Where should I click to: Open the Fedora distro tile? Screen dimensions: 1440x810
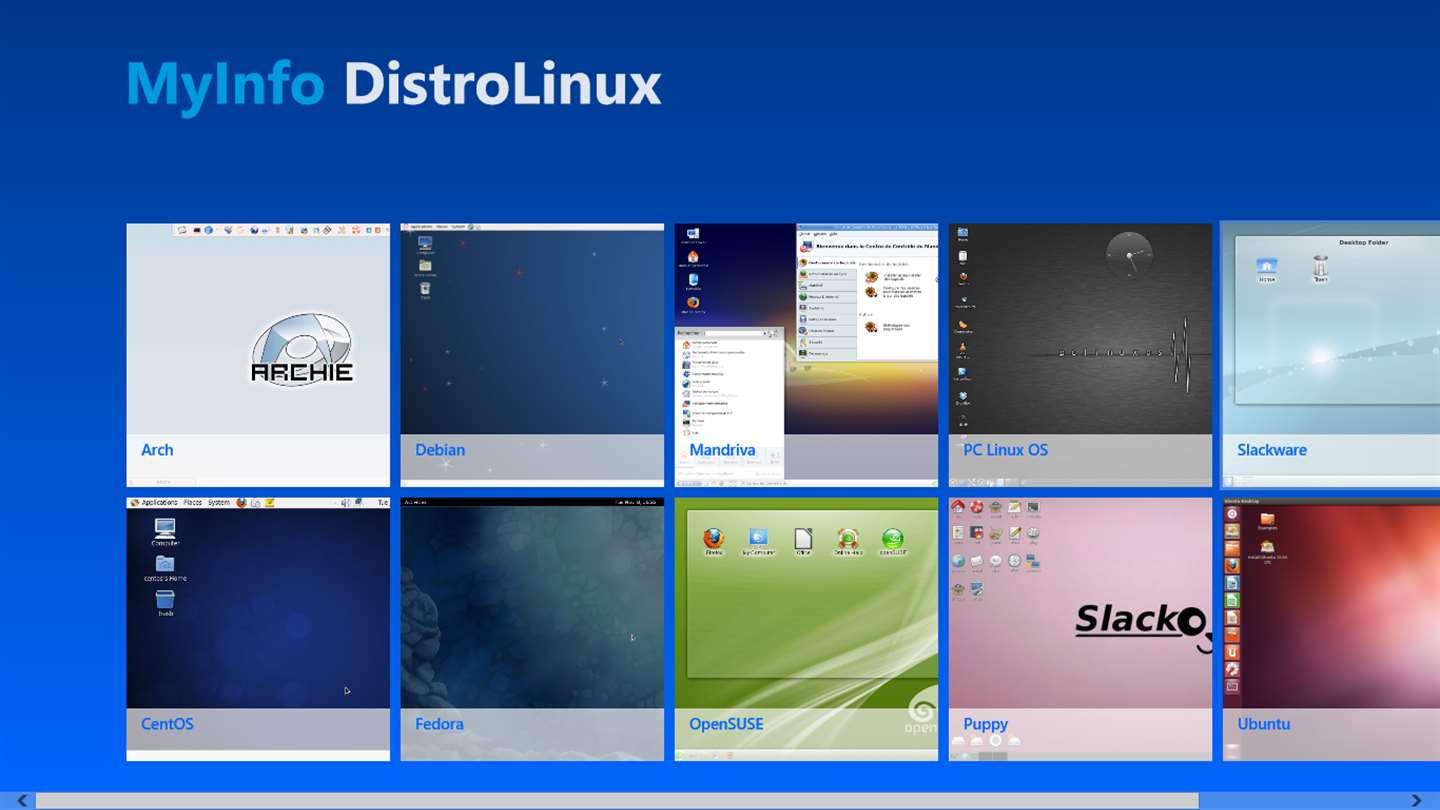coord(532,629)
